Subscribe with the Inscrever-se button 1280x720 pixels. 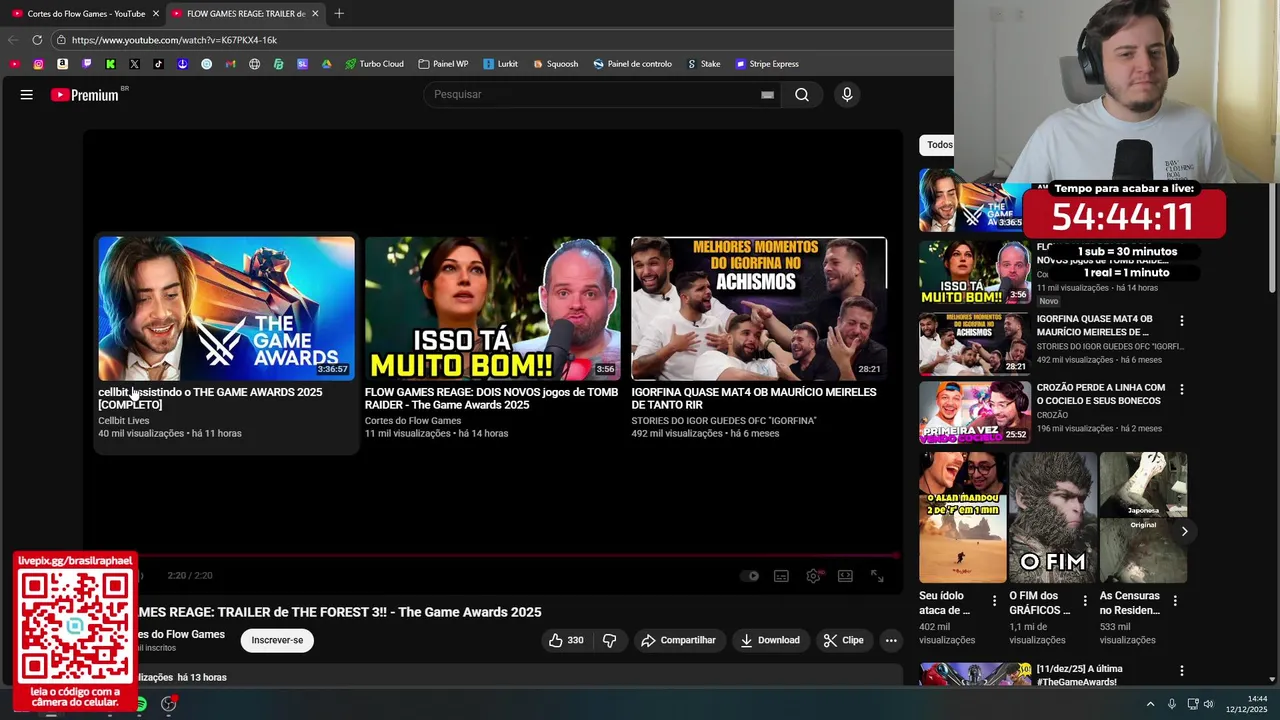click(x=277, y=640)
